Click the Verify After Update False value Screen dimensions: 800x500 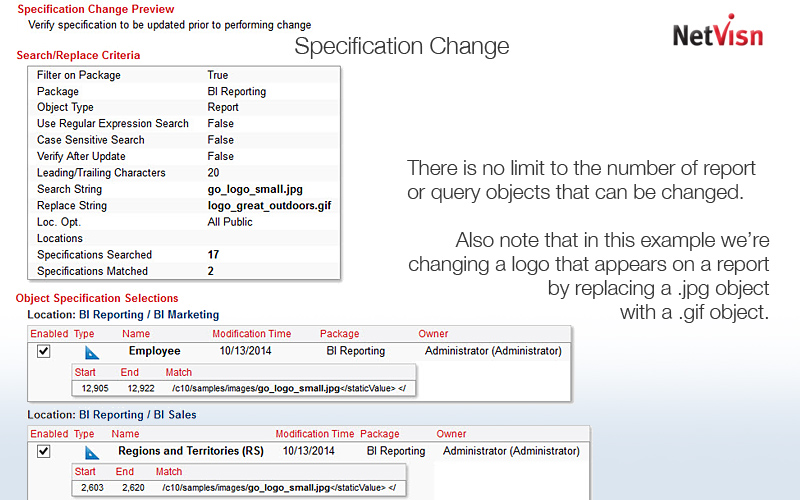click(x=220, y=156)
